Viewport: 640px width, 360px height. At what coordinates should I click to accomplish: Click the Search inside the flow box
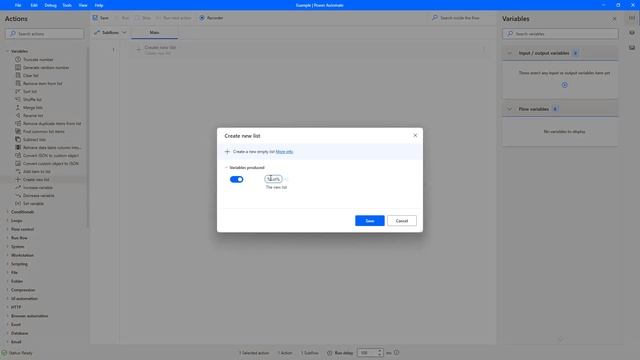[x=462, y=18]
